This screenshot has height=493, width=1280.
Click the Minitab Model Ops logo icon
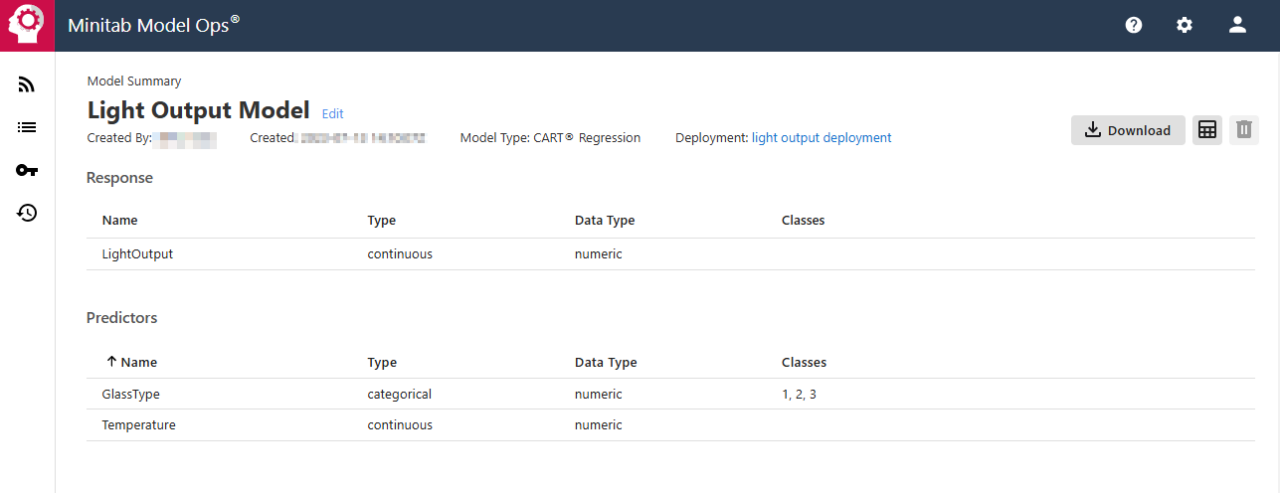pos(27,25)
